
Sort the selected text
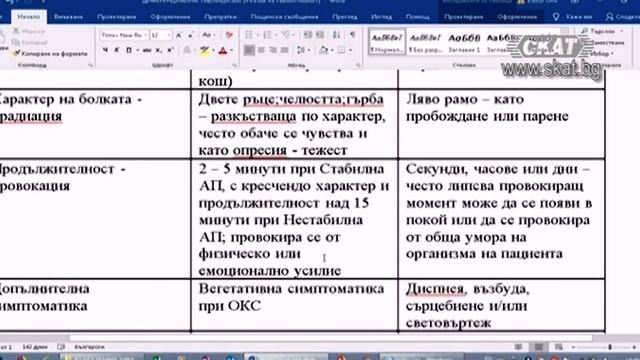(336, 35)
